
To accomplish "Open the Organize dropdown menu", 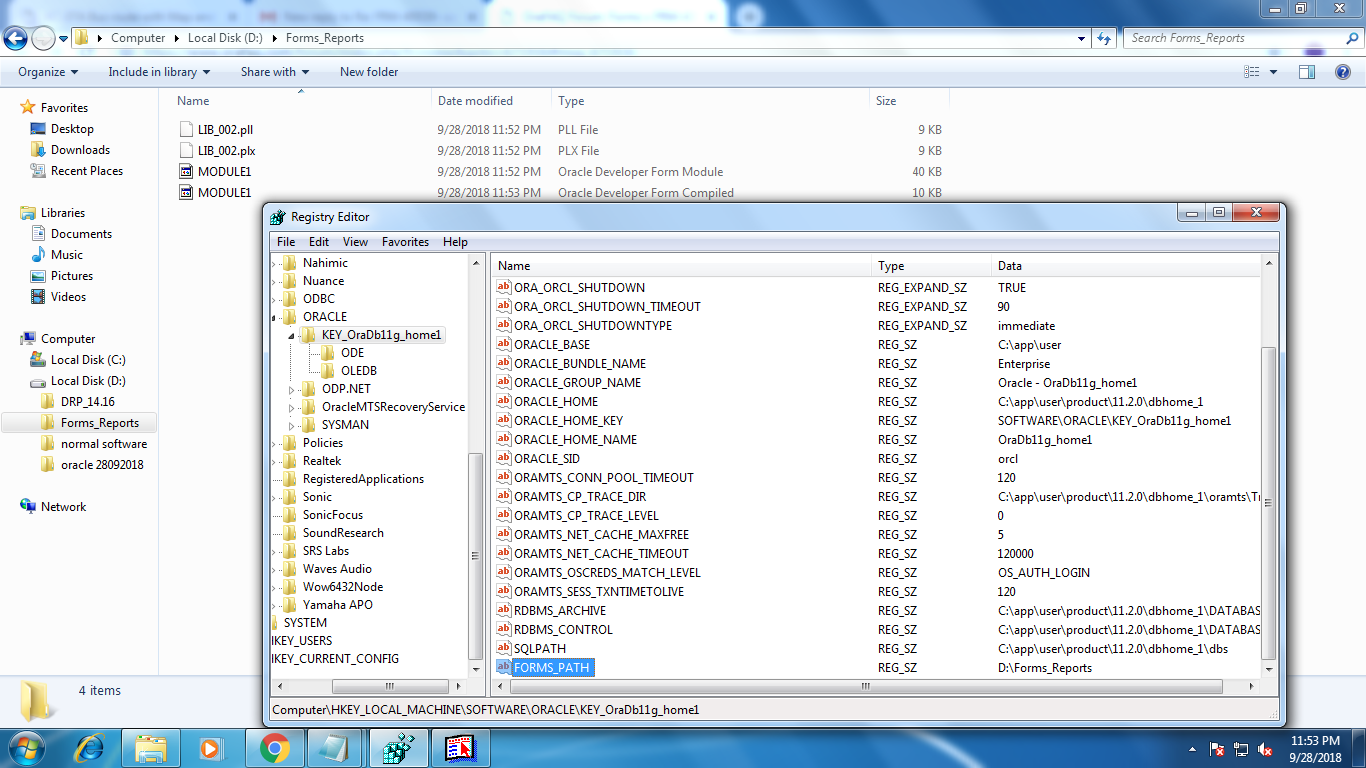I will point(47,72).
